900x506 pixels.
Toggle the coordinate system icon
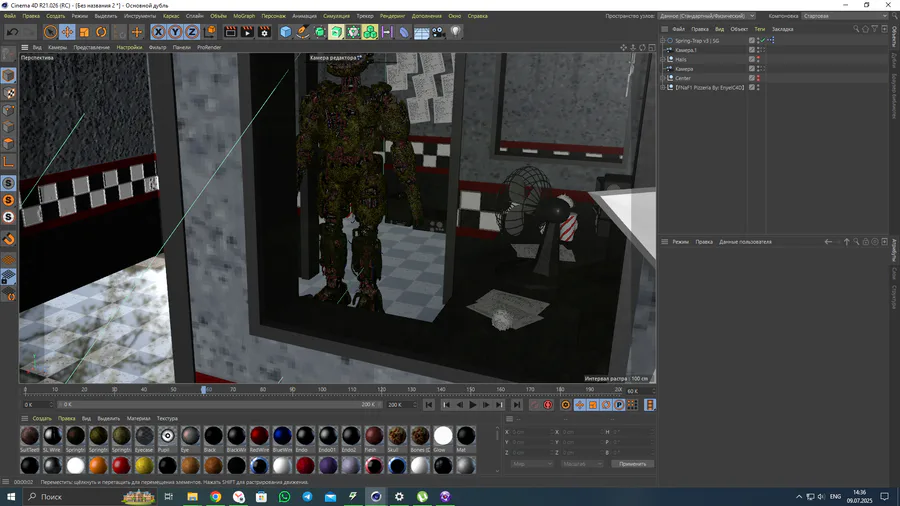tap(210, 32)
